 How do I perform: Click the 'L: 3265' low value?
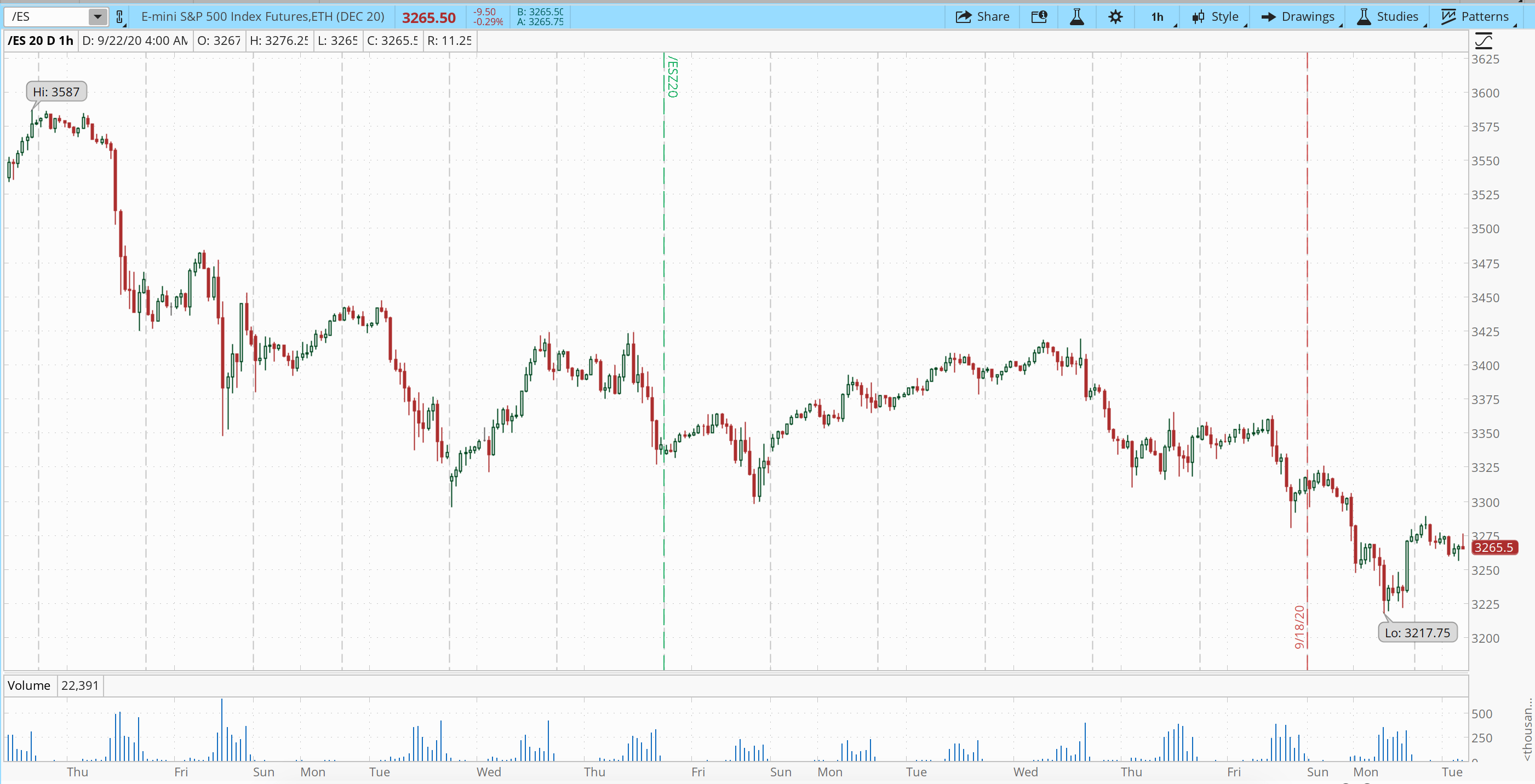(338, 41)
